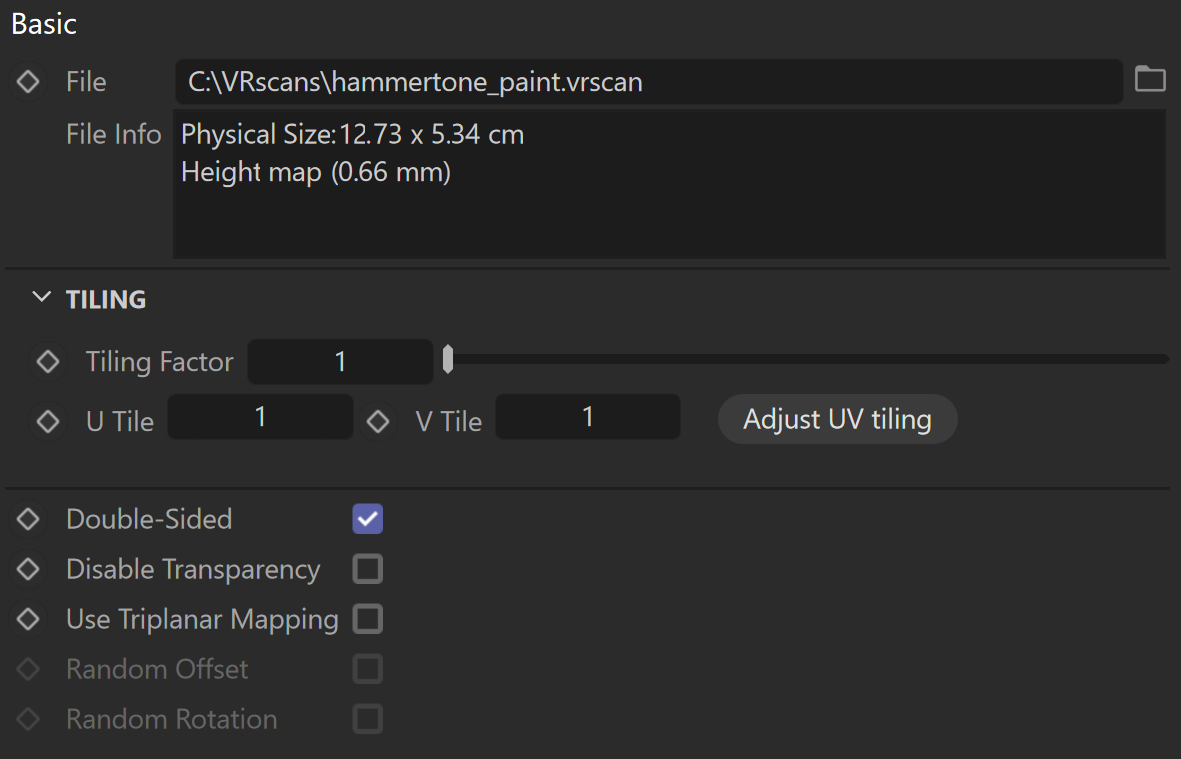1181x759 pixels.
Task: Open the folder browse icon for File
Action: click(1150, 79)
